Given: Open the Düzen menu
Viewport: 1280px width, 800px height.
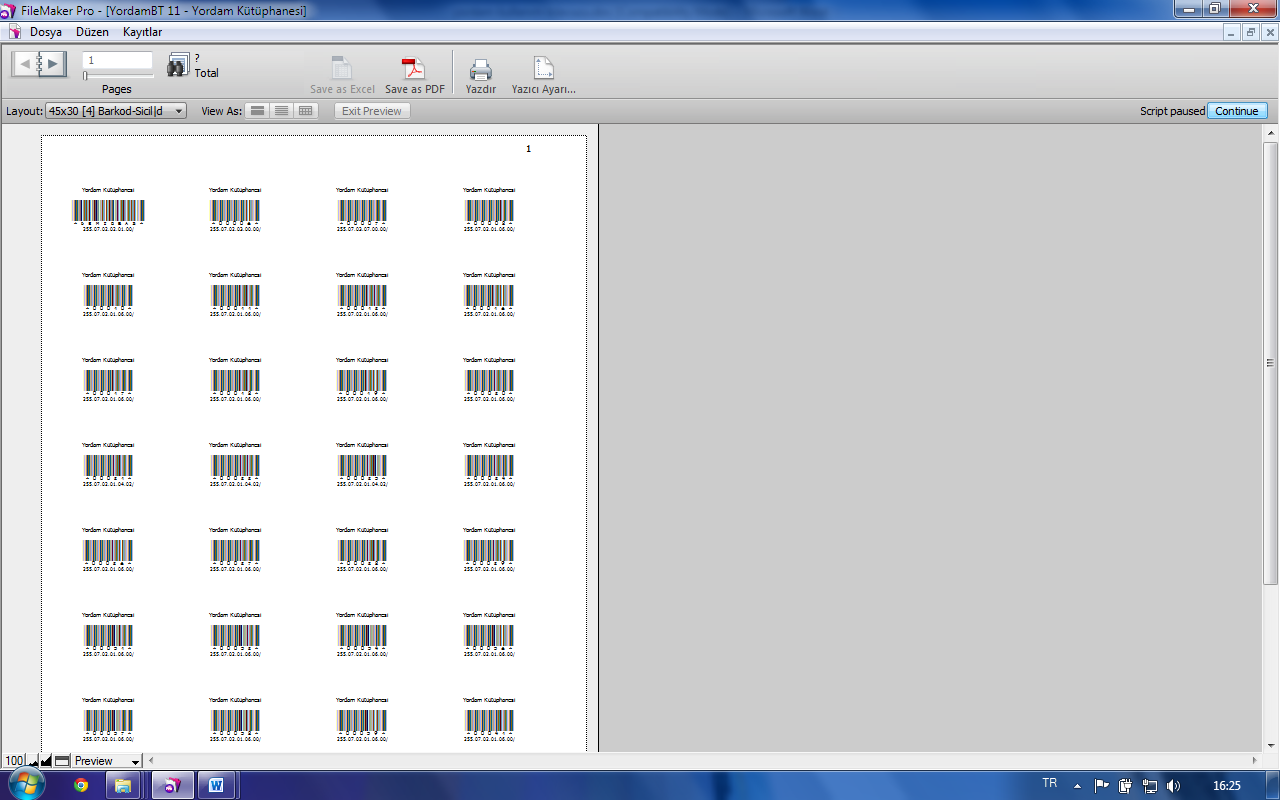Looking at the screenshot, I should (92, 32).
